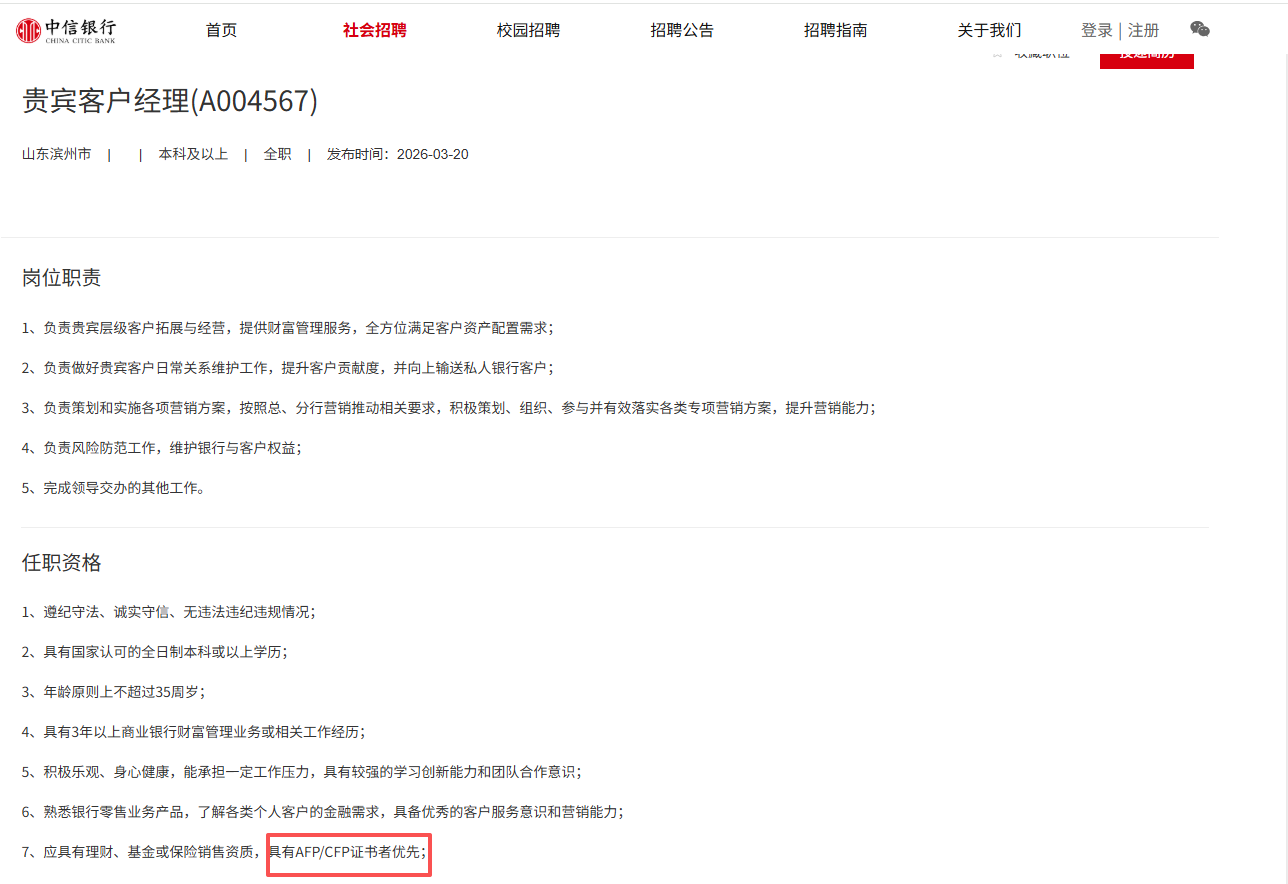The height and width of the screenshot is (884, 1288).
Task: Click the China CITIC Bank logo
Action: coord(66,30)
